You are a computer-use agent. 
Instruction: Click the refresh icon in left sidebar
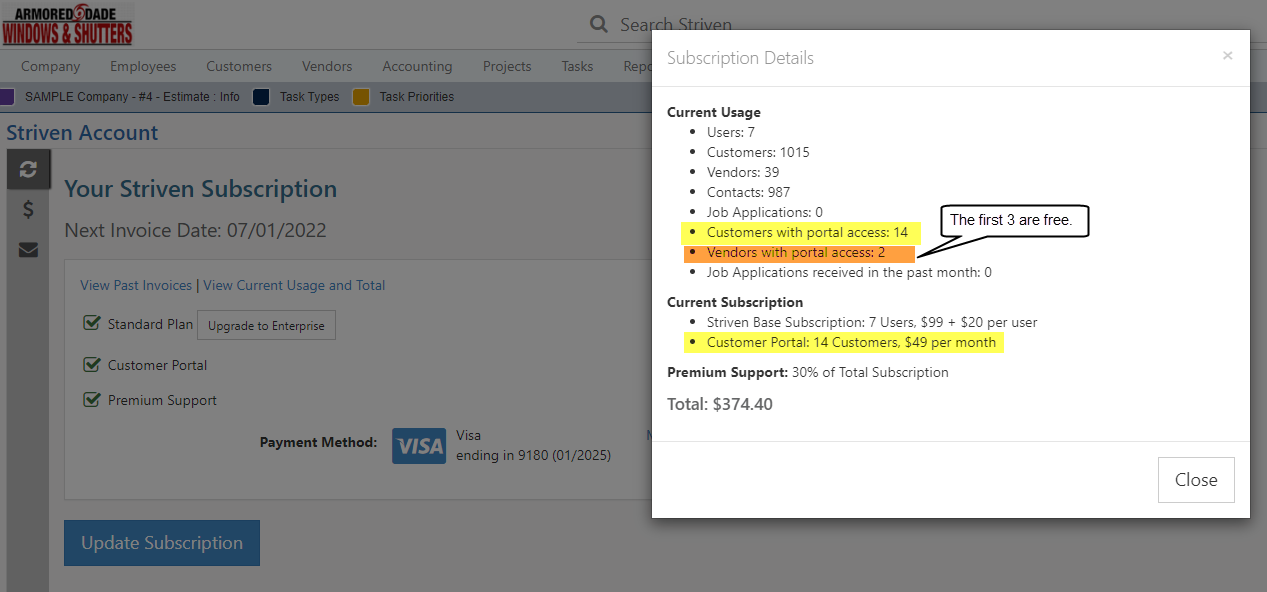[28, 169]
